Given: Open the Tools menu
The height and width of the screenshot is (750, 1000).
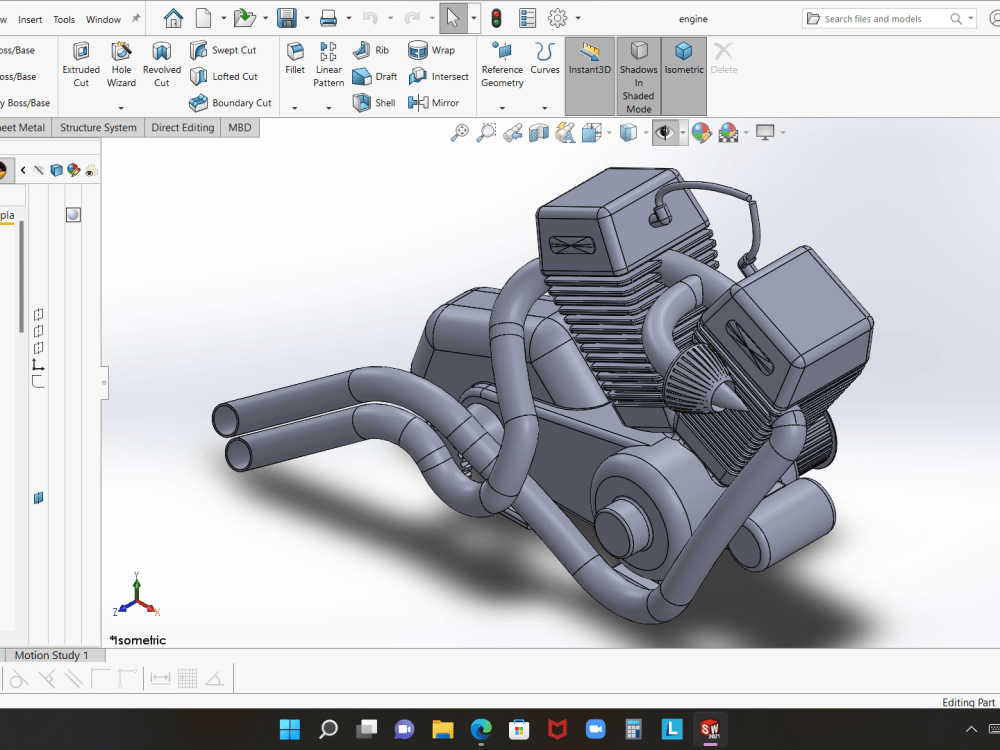Looking at the screenshot, I should pyautogui.click(x=64, y=18).
